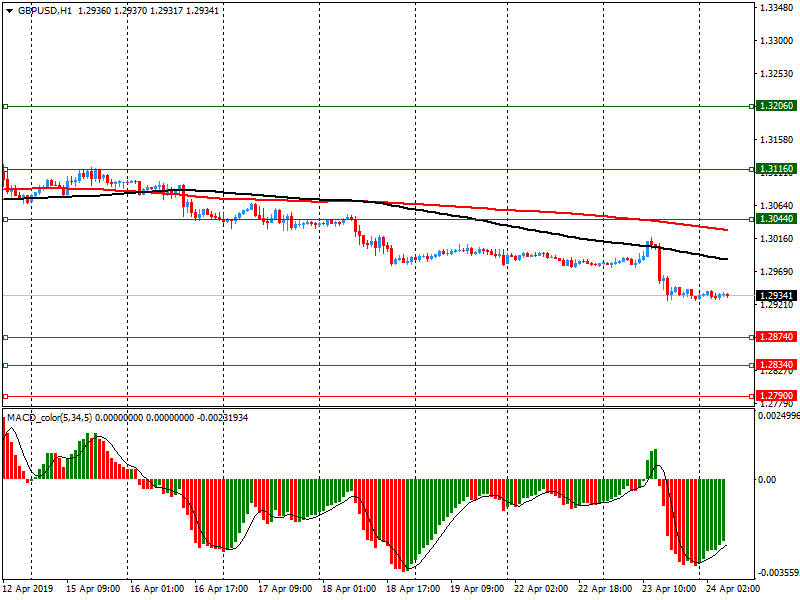Screen dimensions: 800x600
Task: Click the 1.31580 price scale value
Action: (x=777, y=140)
